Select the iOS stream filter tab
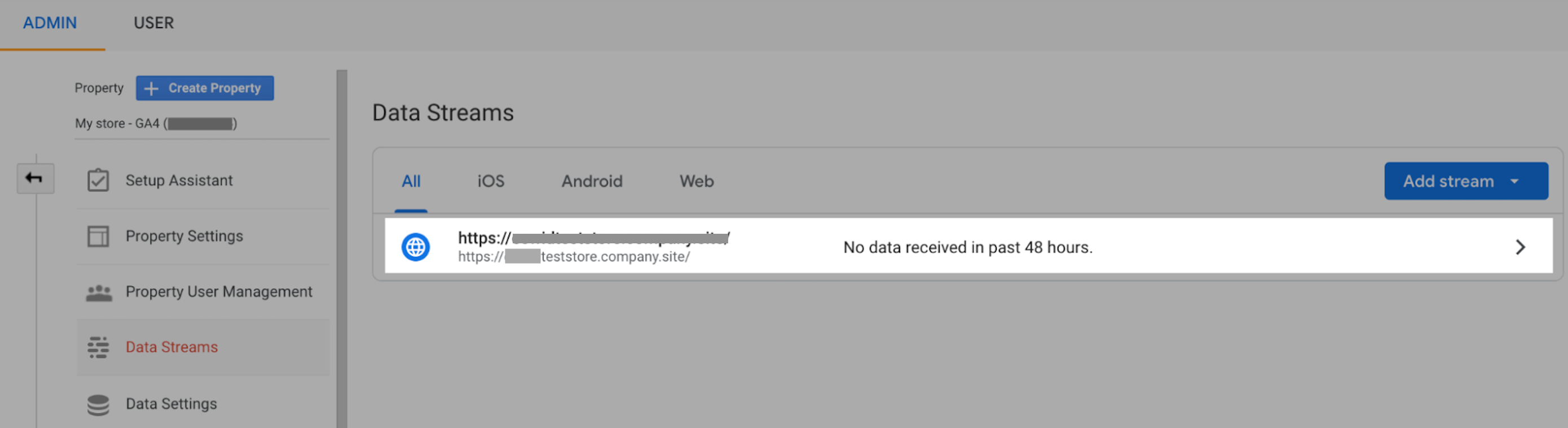Screen dimensions: 1568x428 click(491, 181)
